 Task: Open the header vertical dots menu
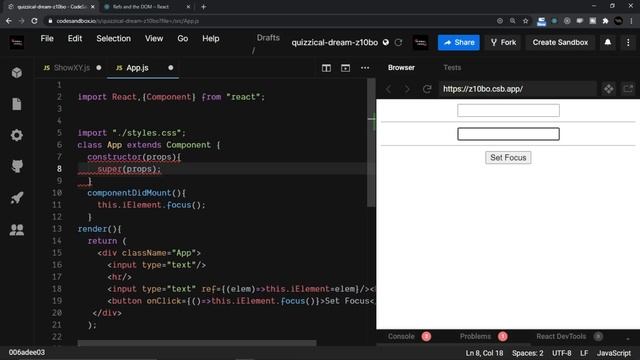coord(628,42)
